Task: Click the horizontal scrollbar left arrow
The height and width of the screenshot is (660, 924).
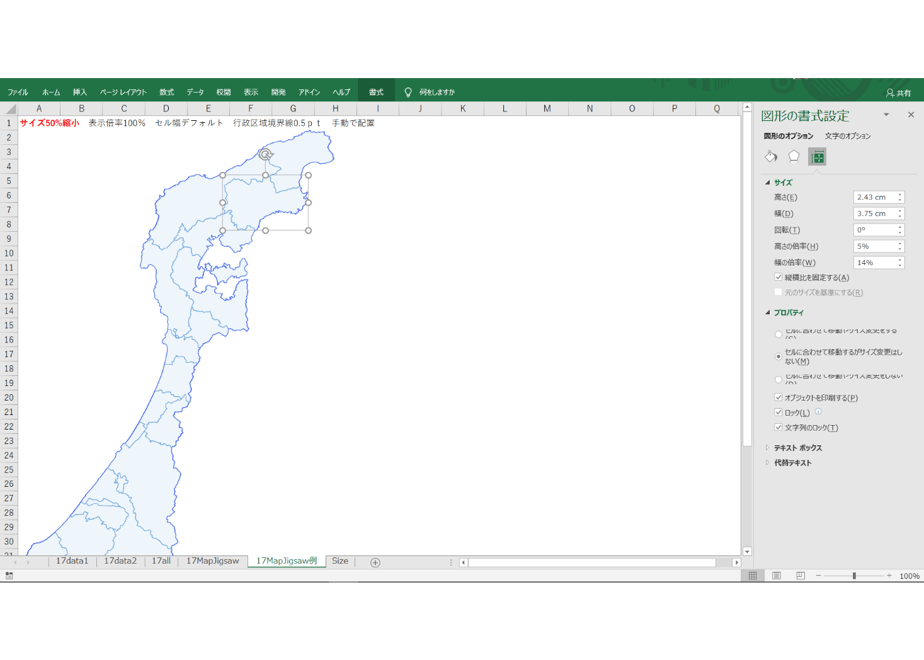Action: [463, 562]
